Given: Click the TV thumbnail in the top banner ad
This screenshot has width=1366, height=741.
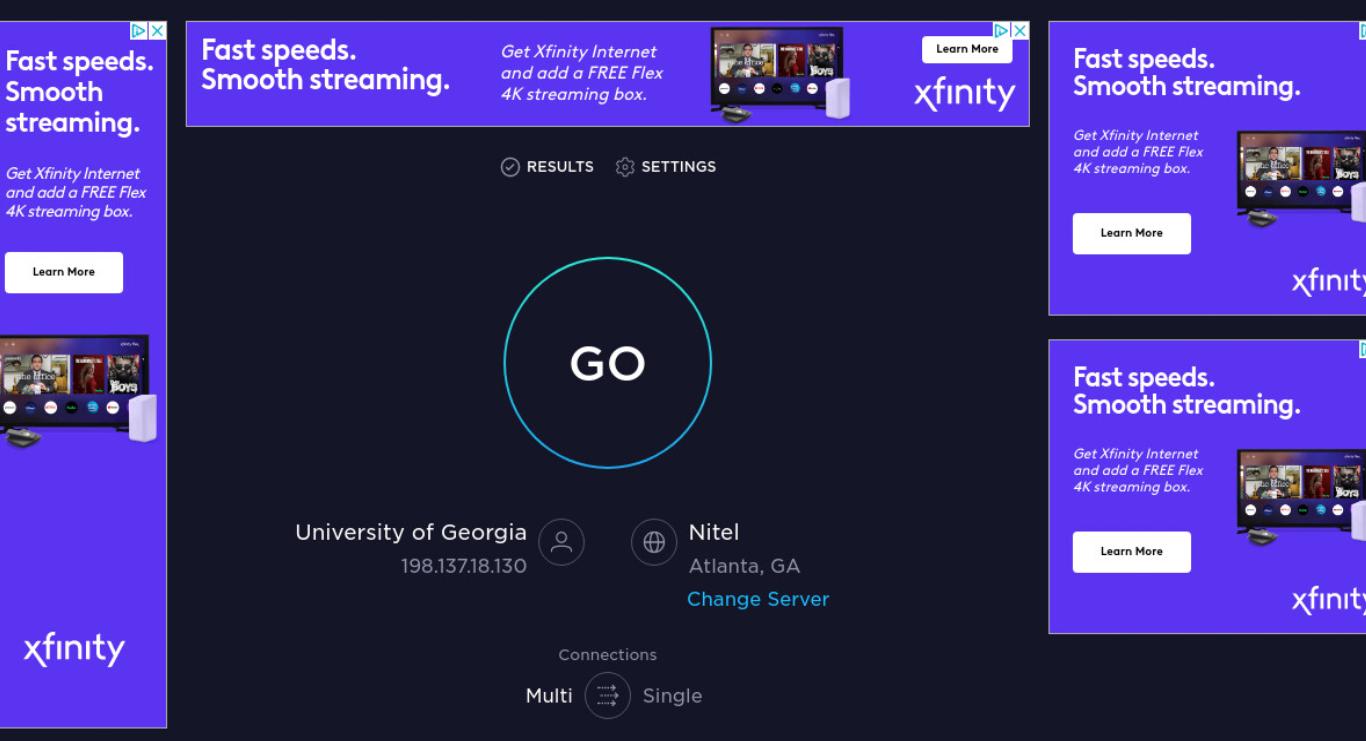Looking at the screenshot, I should (x=777, y=70).
